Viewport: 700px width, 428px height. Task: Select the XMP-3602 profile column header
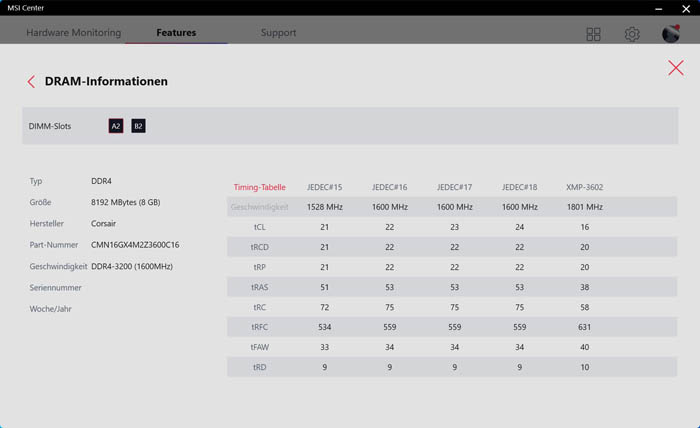pos(584,187)
